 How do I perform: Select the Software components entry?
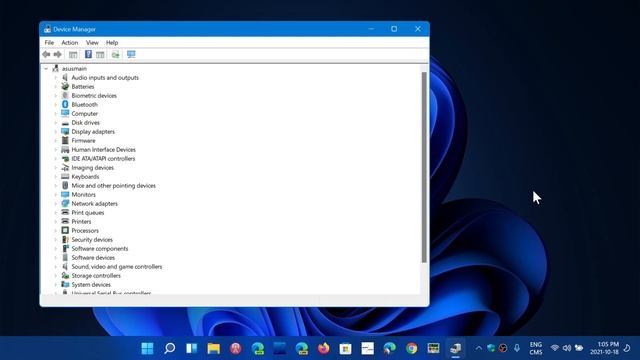pyautogui.click(x=100, y=249)
